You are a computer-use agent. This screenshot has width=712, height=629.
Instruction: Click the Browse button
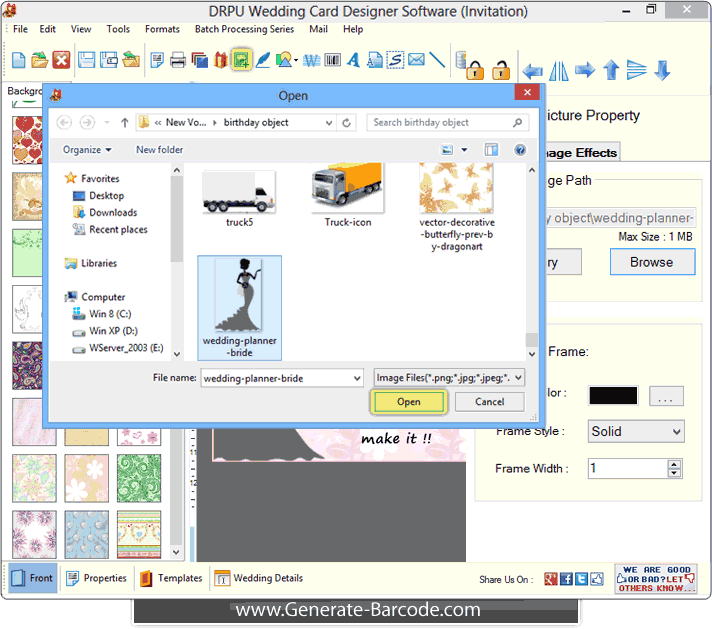[x=652, y=262]
